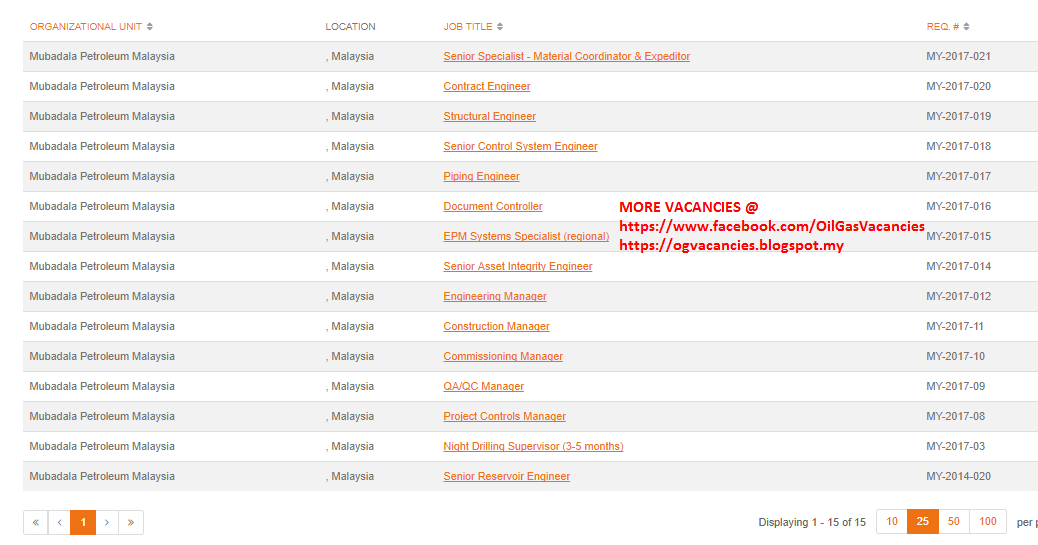Select requisition number MY-2017-019
The height and width of the screenshot is (545, 1038).
point(958,116)
